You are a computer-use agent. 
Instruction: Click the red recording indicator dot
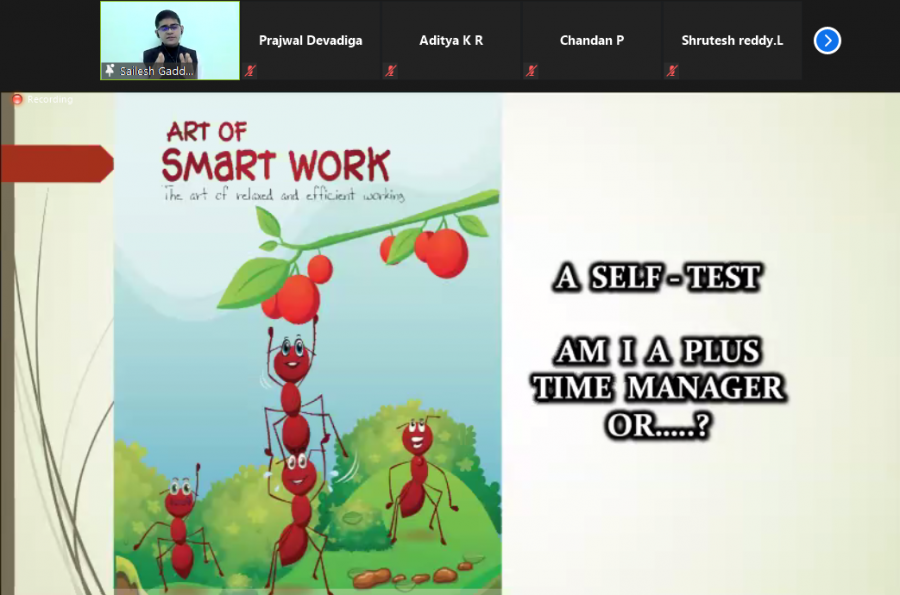17,100
